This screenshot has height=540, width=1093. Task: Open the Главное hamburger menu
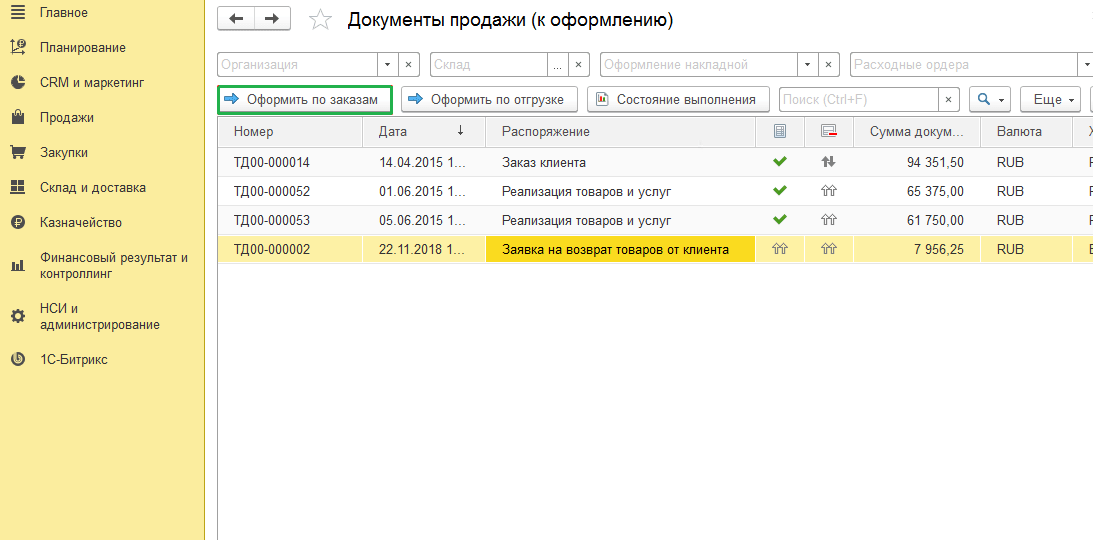[17, 13]
